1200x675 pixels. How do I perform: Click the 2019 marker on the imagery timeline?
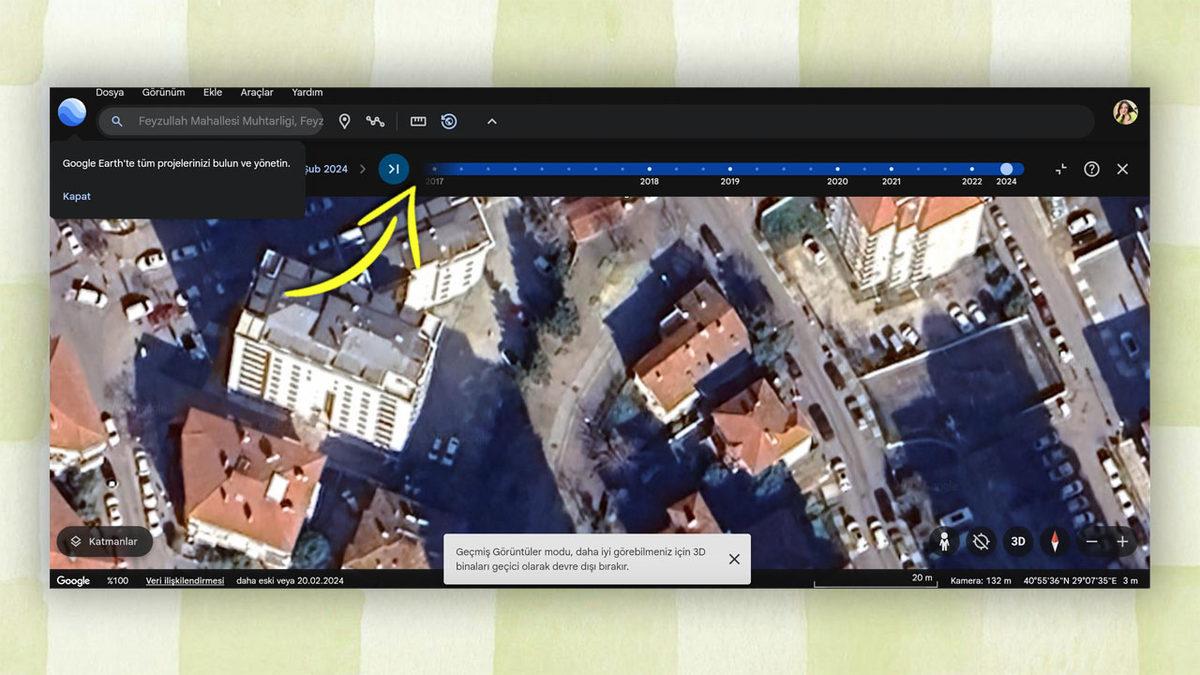point(729,169)
